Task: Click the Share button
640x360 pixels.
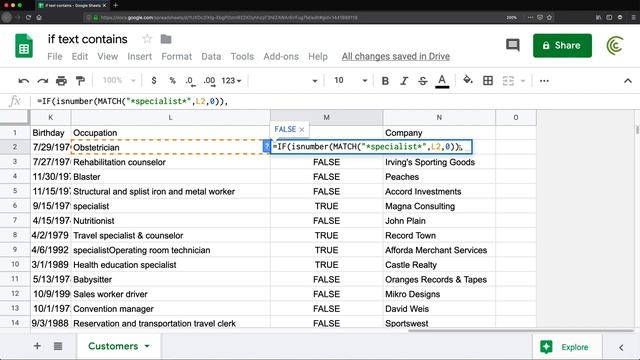Action: click(562, 45)
